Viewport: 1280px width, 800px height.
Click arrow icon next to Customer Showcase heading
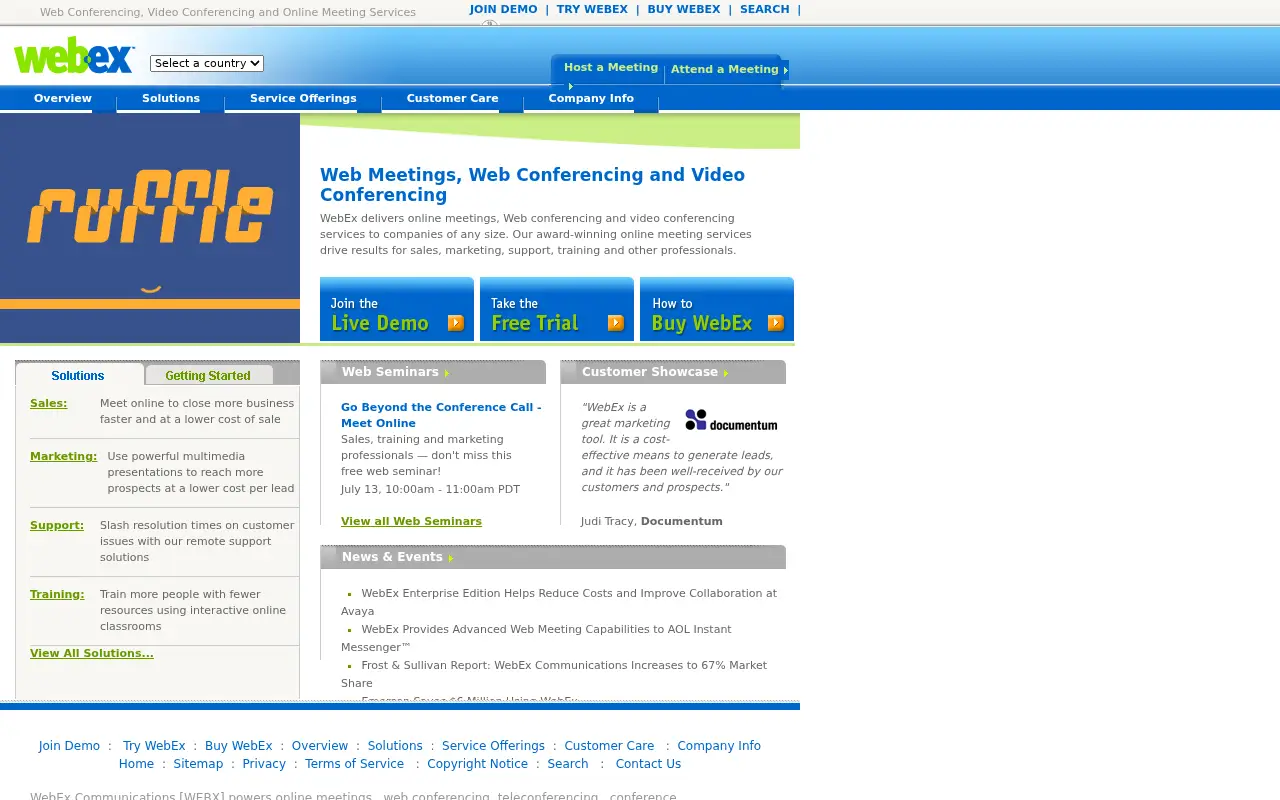coord(726,373)
